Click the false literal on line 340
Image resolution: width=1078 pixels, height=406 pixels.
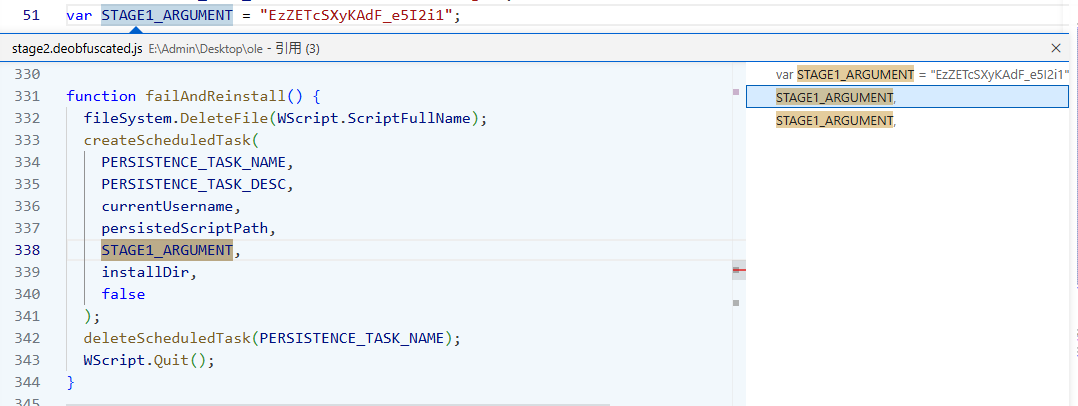pyautogui.click(x=123, y=294)
